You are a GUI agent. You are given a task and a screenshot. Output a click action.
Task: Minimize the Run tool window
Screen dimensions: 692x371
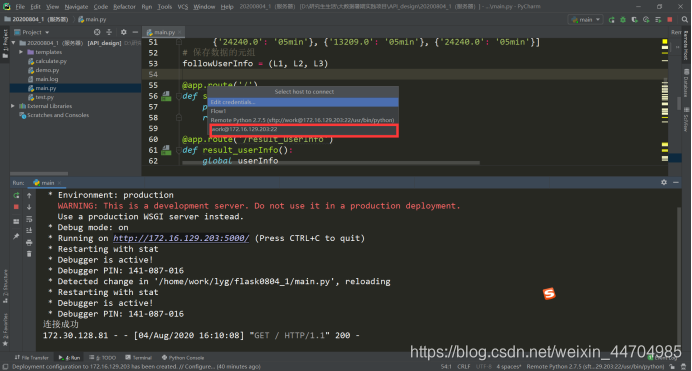[676, 182]
